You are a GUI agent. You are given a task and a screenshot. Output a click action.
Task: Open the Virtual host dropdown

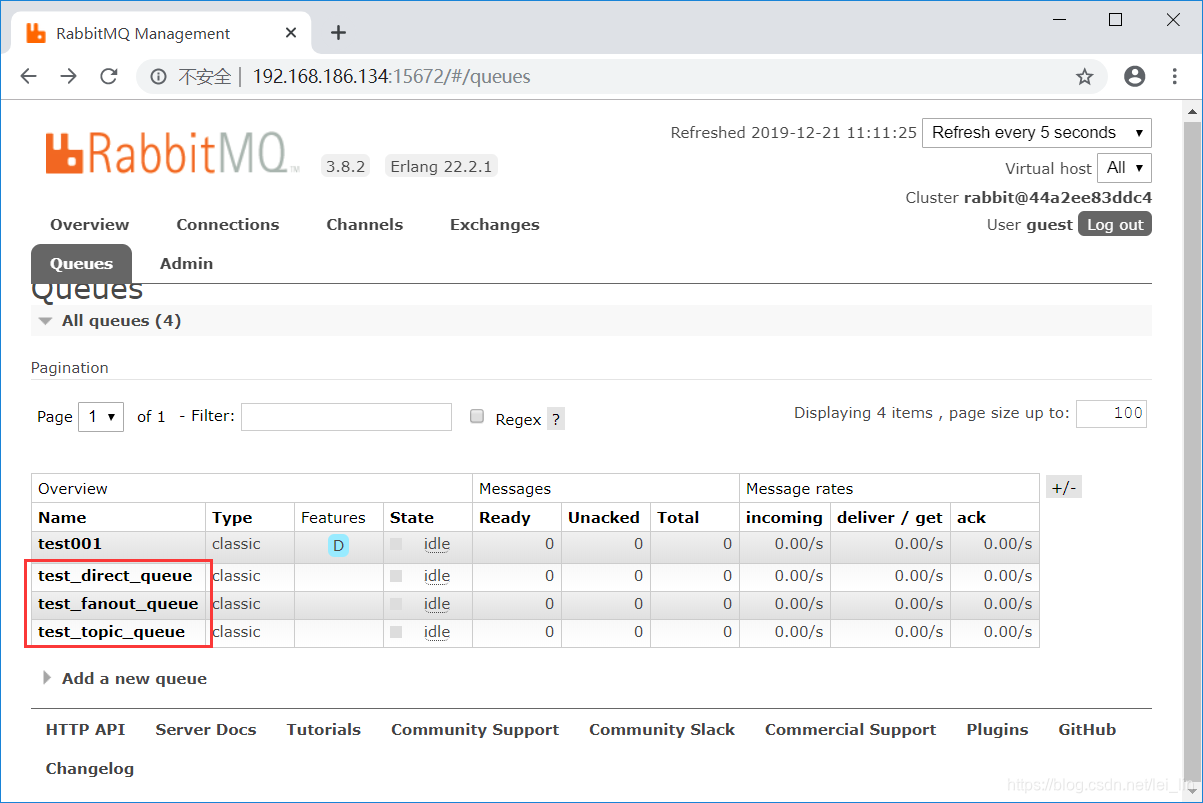(x=1124, y=168)
